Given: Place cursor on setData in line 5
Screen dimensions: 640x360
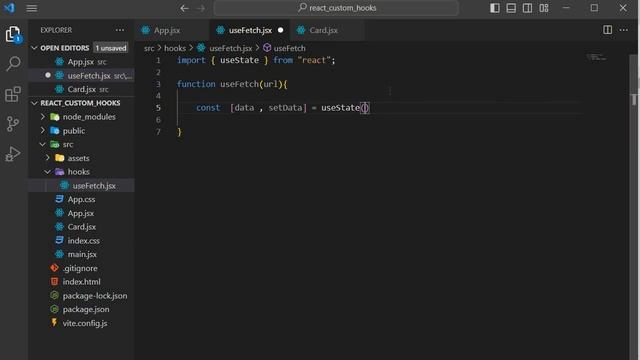Looking at the screenshot, I should (285, 108).
